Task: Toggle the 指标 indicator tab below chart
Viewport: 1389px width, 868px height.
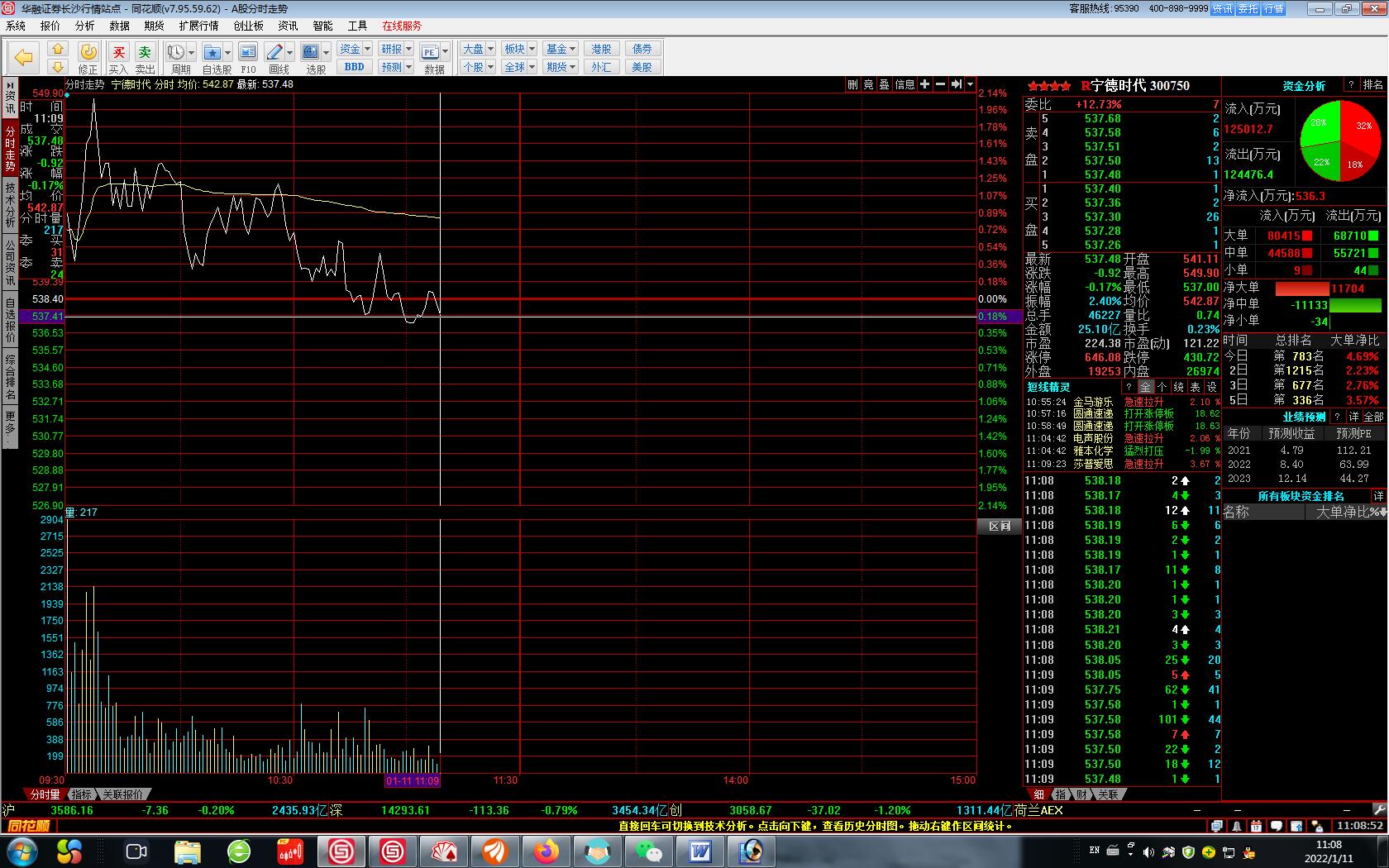Action: (x=81, y=794)
